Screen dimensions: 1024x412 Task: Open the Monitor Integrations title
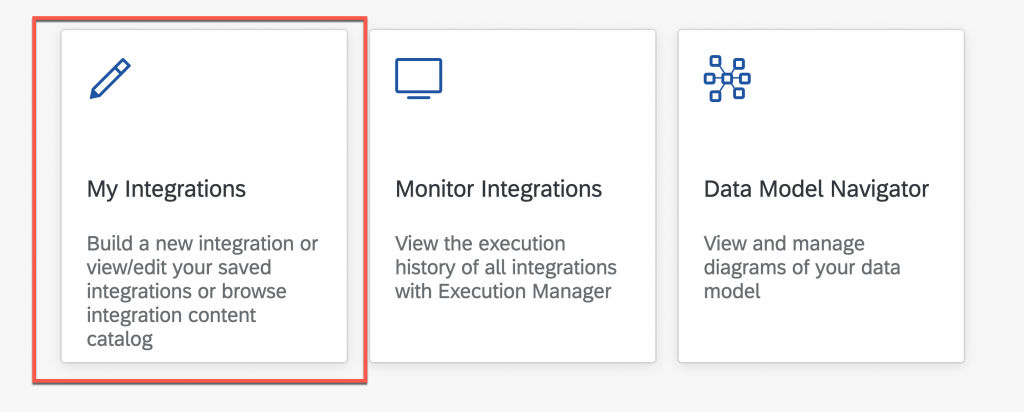pyautogui.click(x=498, y=189)
